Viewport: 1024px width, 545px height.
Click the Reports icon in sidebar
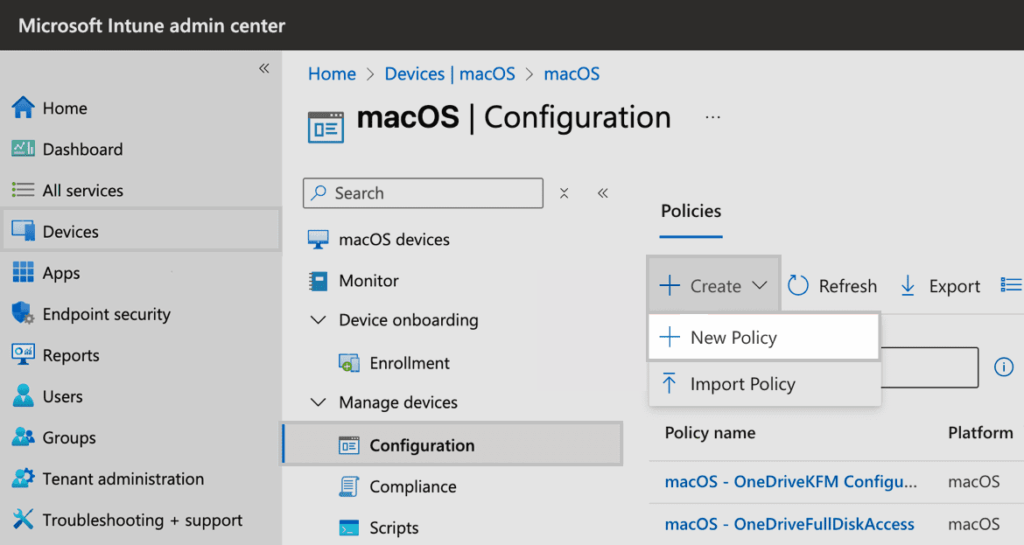click(x=23, y=355)
